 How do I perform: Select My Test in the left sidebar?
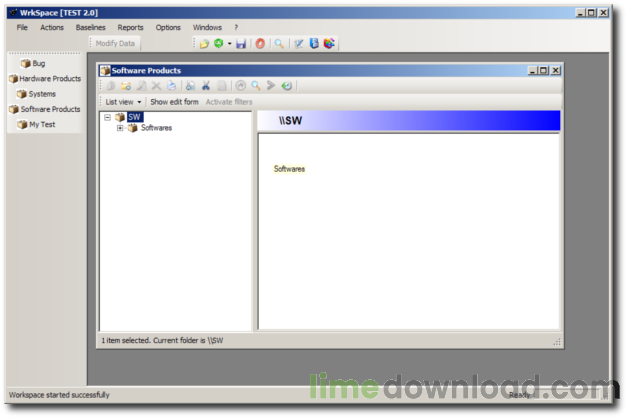[x=36, y=124]
